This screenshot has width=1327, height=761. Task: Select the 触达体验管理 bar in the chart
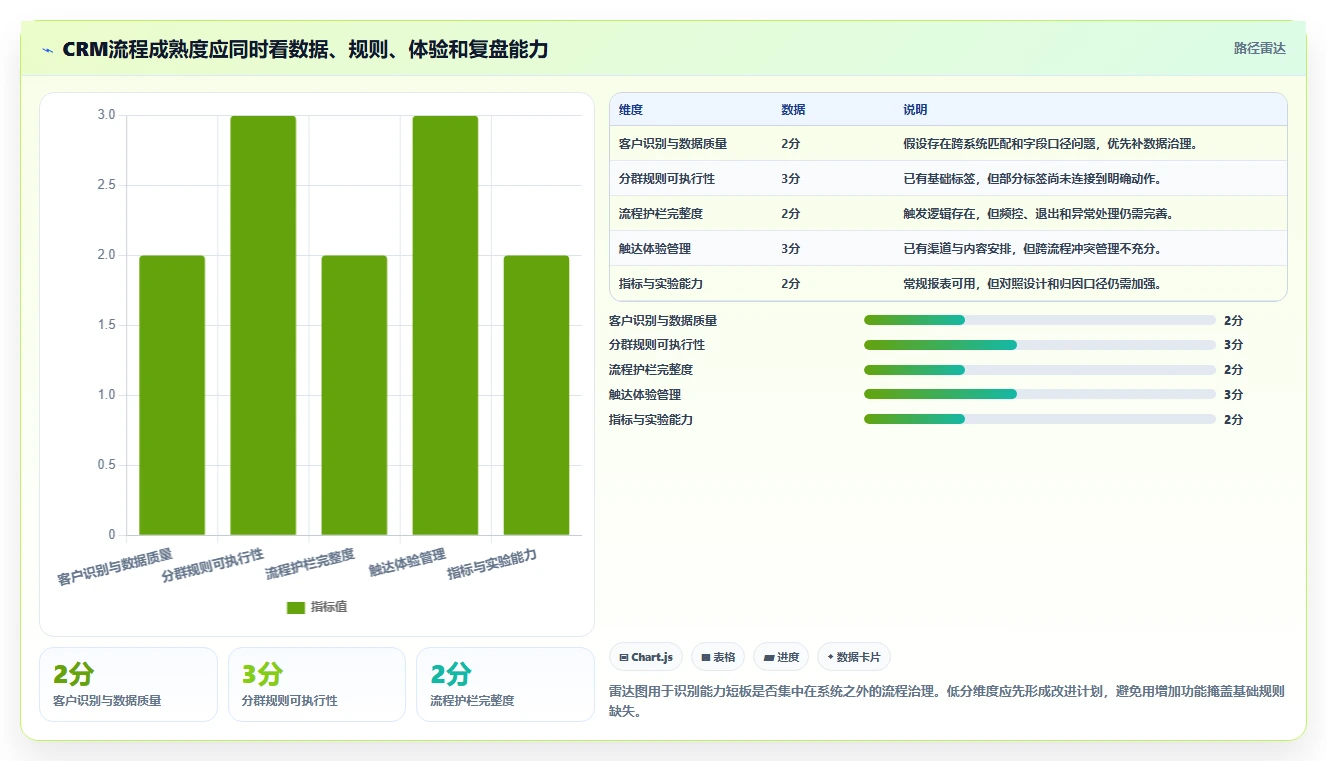445,325
